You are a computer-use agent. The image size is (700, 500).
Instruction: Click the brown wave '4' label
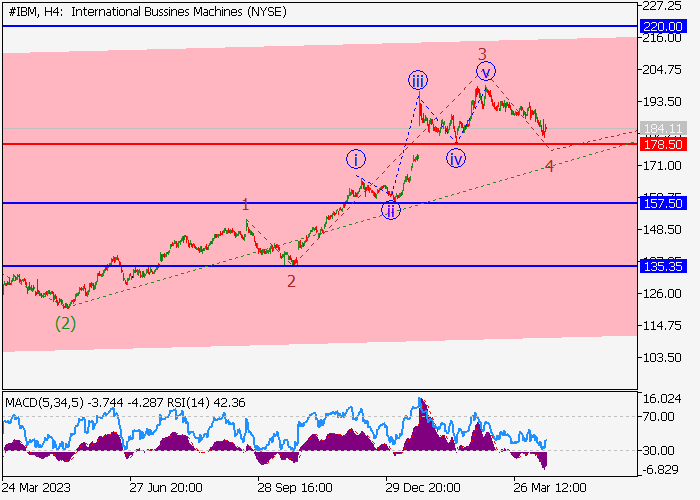click(x=549, y=166)
